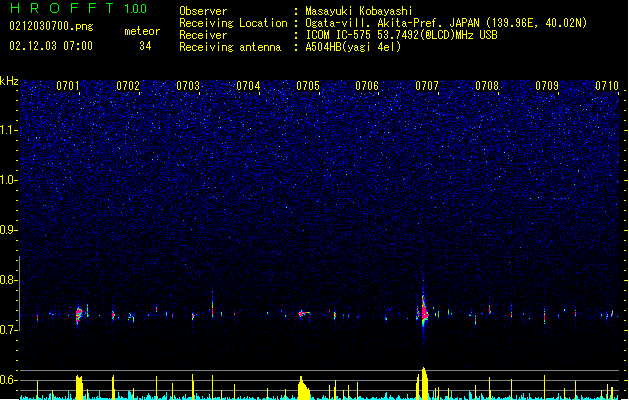Click the 0708 time marker
629x400 pixels.
tap(487, 86)
